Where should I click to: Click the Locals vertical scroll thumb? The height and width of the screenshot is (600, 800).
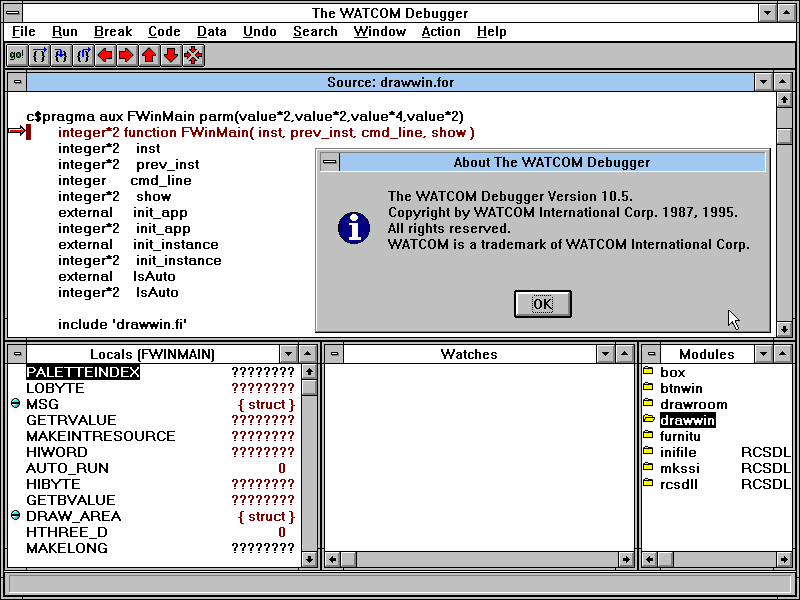[x=309, y=387]
